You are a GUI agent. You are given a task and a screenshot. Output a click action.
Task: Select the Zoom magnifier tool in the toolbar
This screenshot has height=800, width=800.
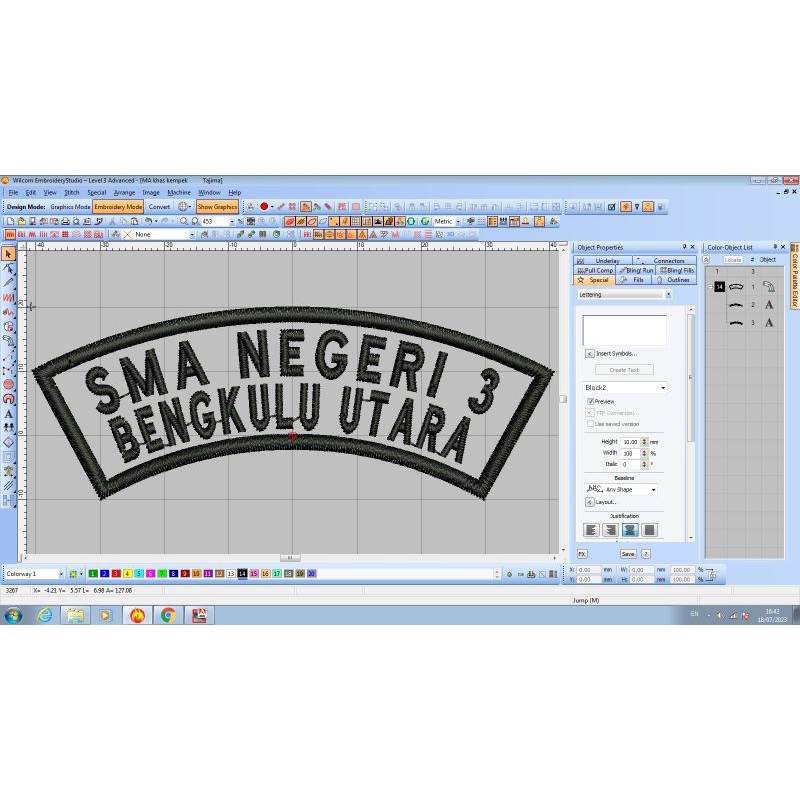point(184,219)
